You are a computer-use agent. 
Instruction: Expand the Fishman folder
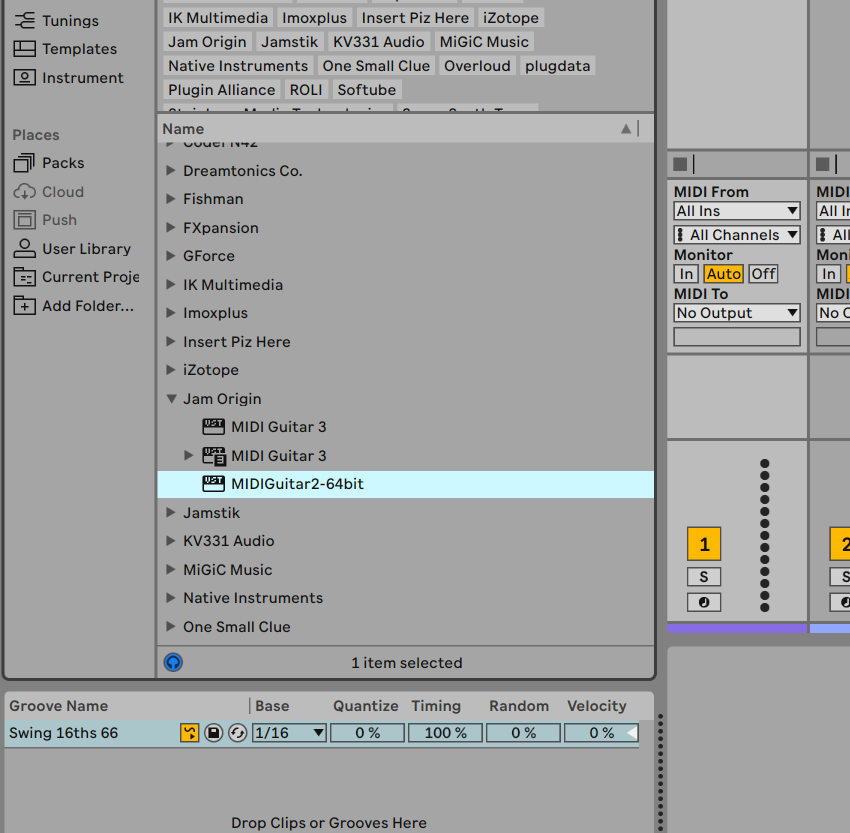pos(171,198)
